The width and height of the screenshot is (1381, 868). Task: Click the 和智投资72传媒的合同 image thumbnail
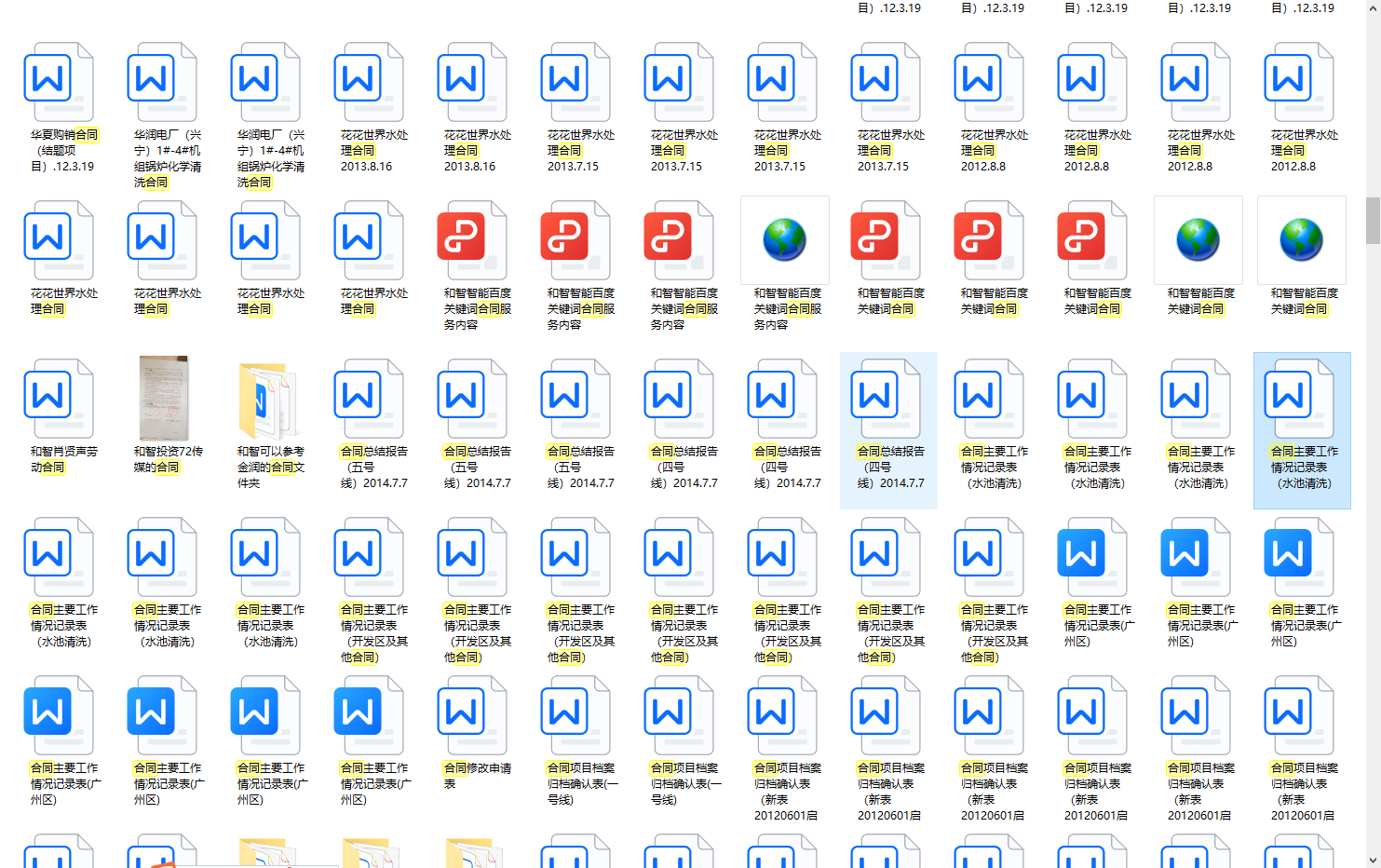click(x=164, y=399)
